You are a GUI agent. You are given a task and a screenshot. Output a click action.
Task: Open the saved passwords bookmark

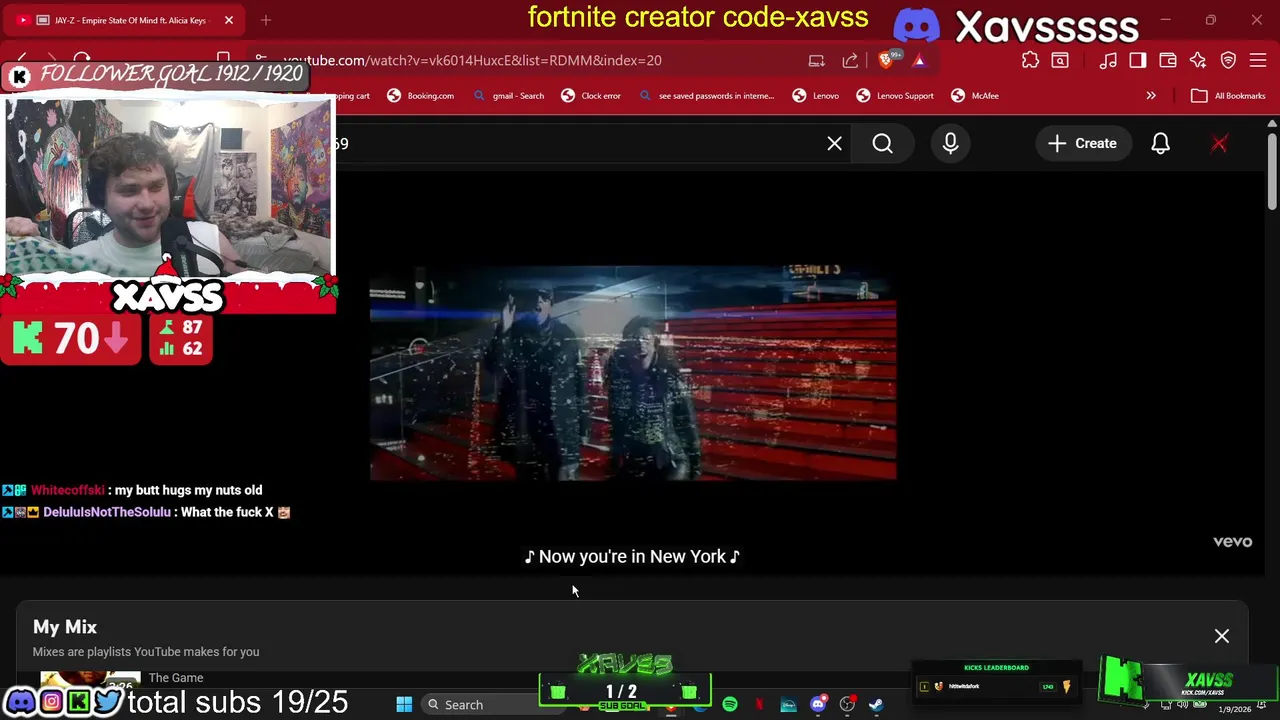(706, 96)
